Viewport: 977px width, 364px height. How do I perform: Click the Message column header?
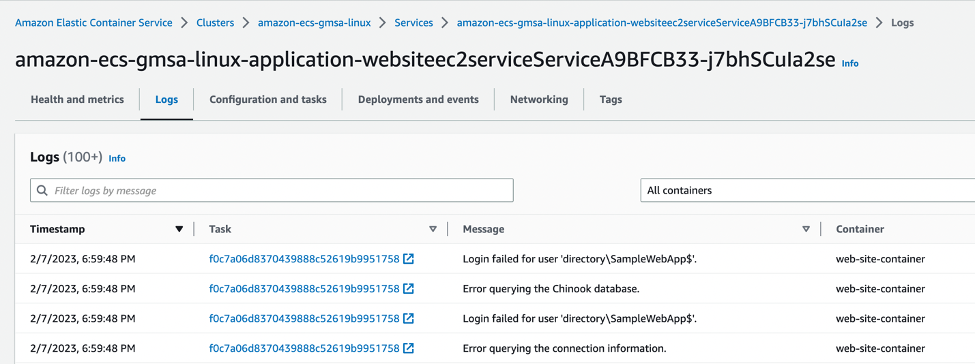point(484,229)
